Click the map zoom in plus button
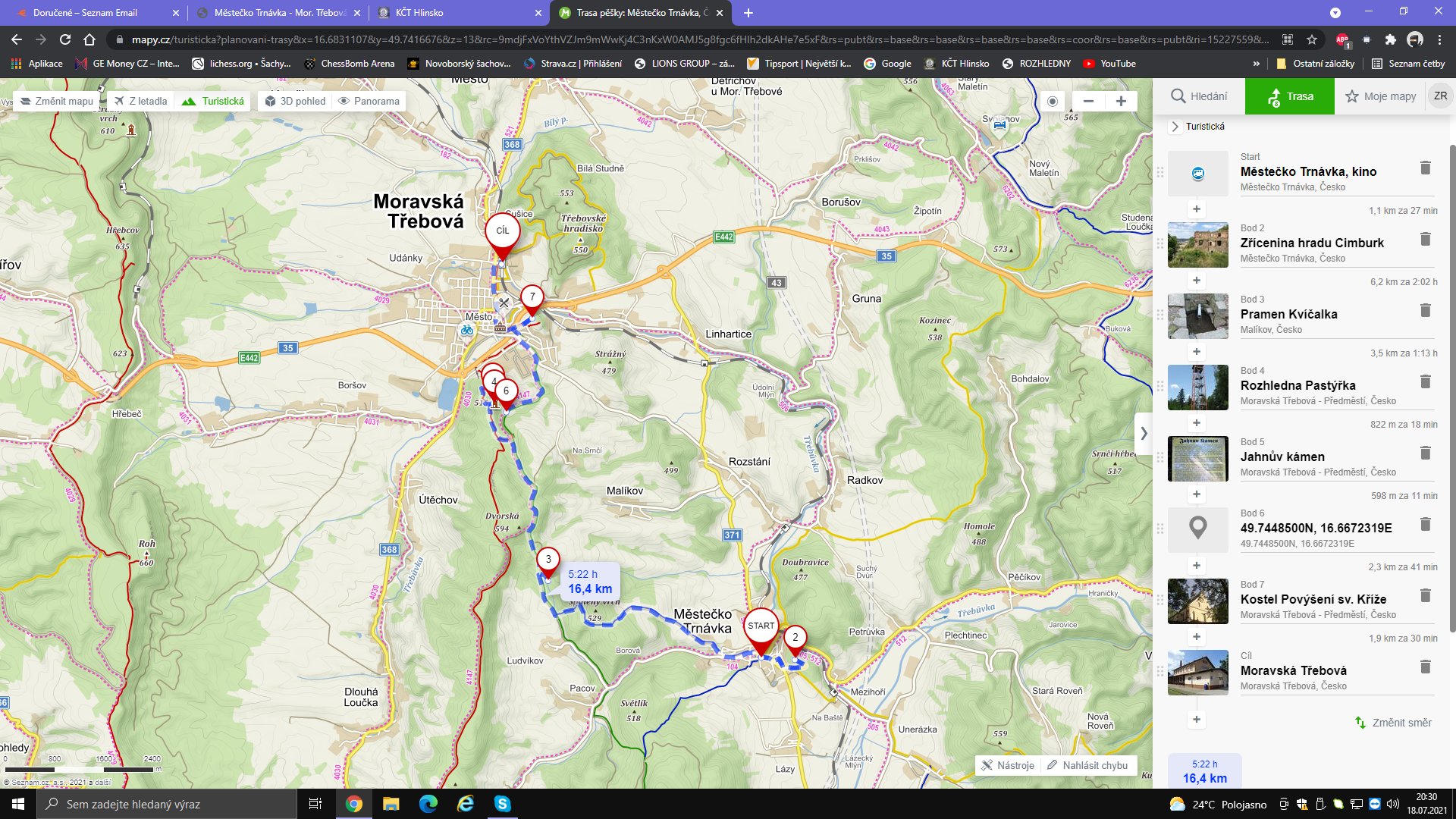Screen dimensions: 1456x819 [1121, 101]
